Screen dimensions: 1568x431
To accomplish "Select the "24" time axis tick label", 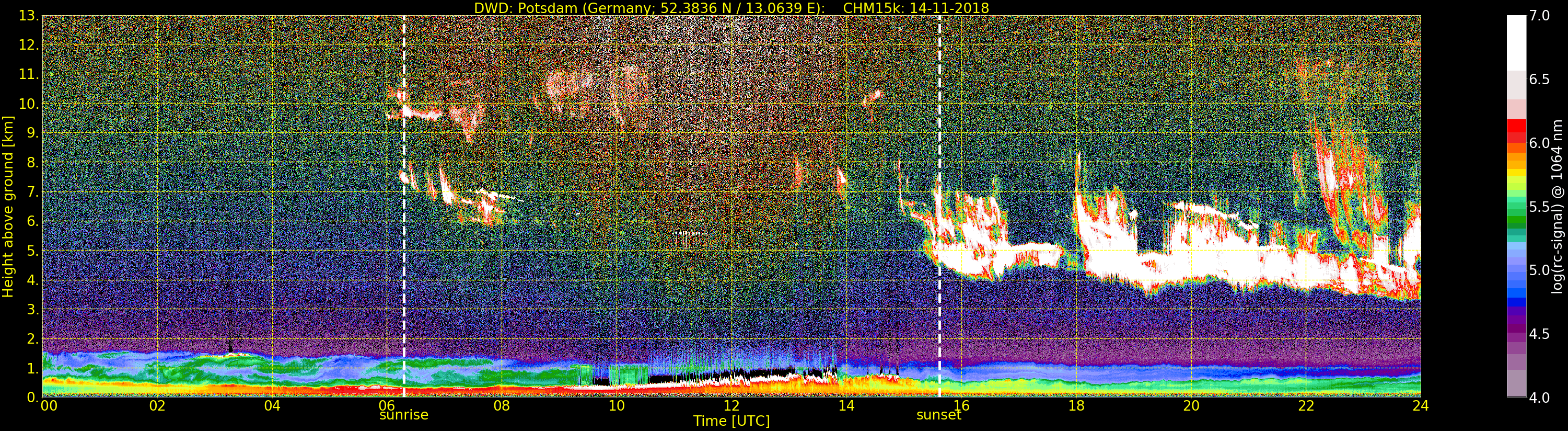I will coord(1421,405).
